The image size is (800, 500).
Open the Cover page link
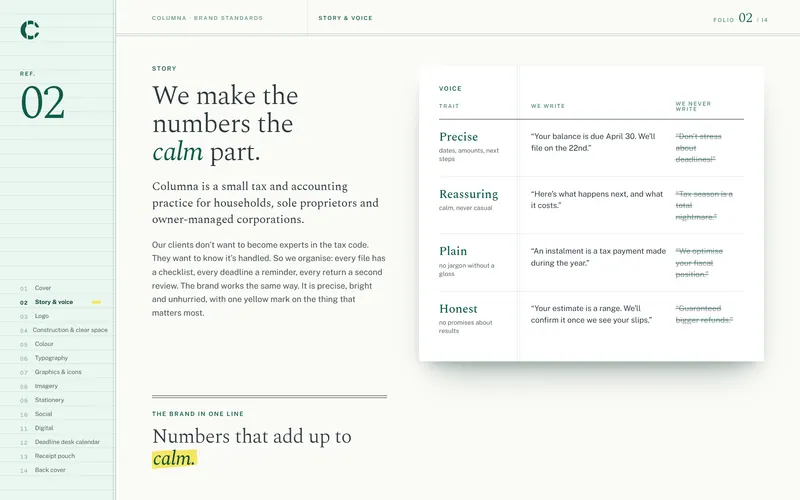[43, 288]
